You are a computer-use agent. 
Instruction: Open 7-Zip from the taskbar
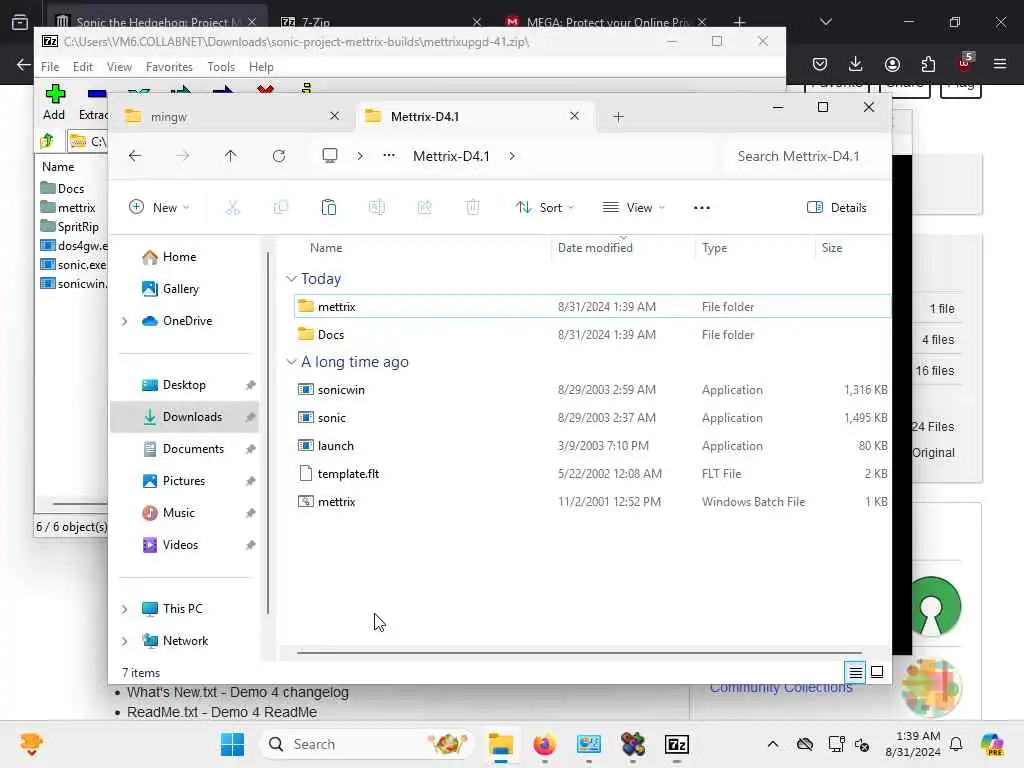pyautogui.click(x=677, y=744)
